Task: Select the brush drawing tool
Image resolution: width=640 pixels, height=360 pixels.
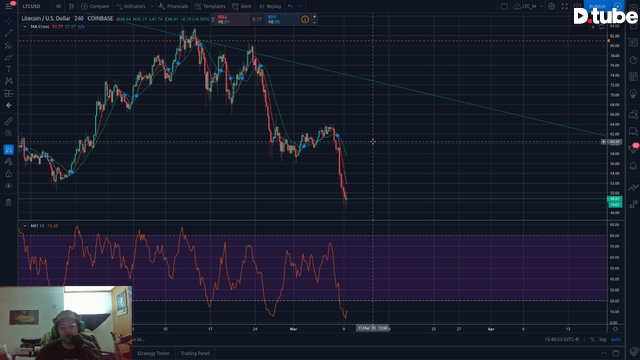Action: [9, 57]
